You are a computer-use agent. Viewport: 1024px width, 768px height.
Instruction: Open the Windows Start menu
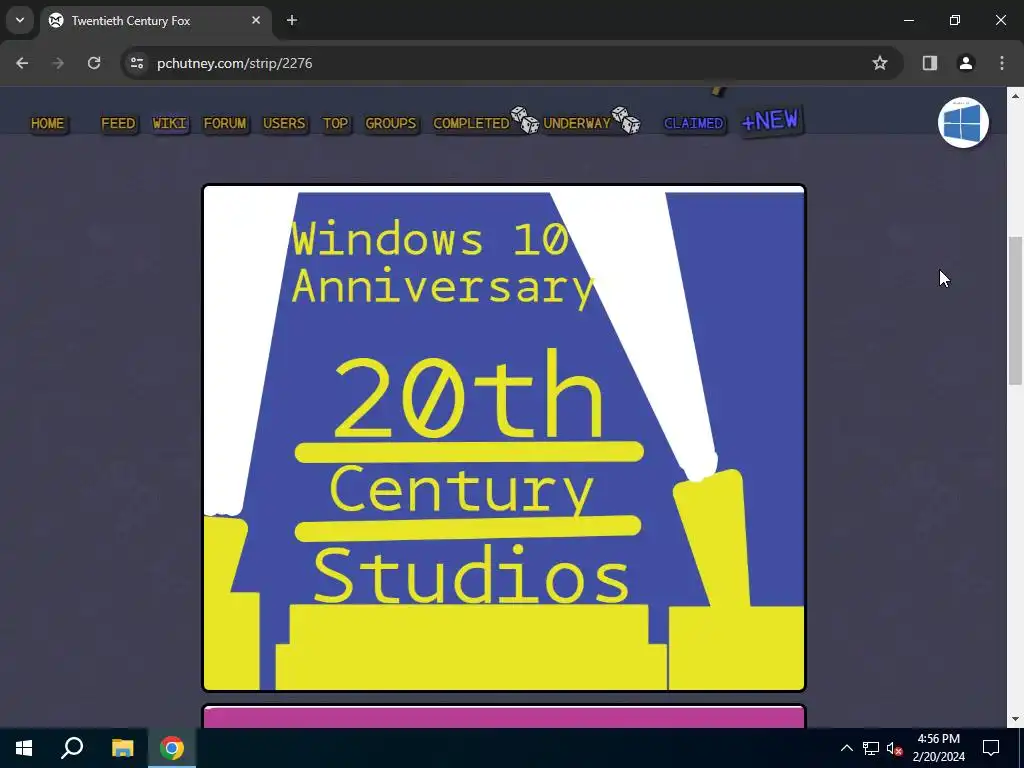click(x=24, y=748)
